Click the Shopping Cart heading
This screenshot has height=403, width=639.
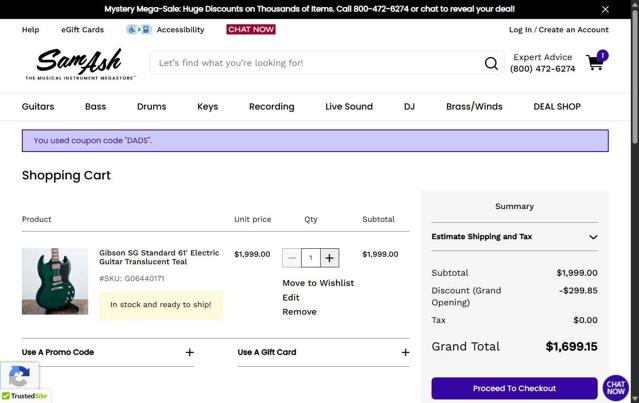tap(66, 175)
